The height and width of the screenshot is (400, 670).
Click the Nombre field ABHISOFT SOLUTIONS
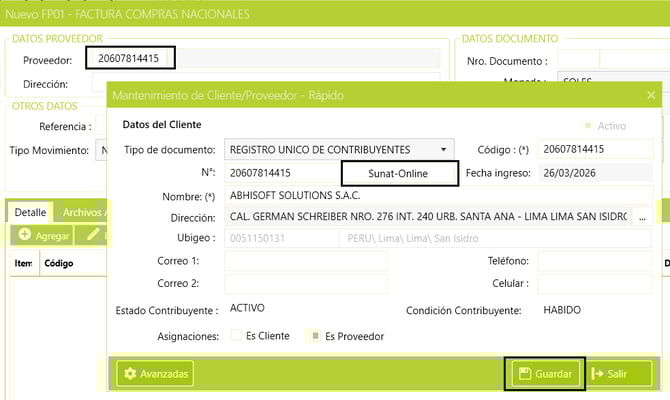click(x=438, y=195)
